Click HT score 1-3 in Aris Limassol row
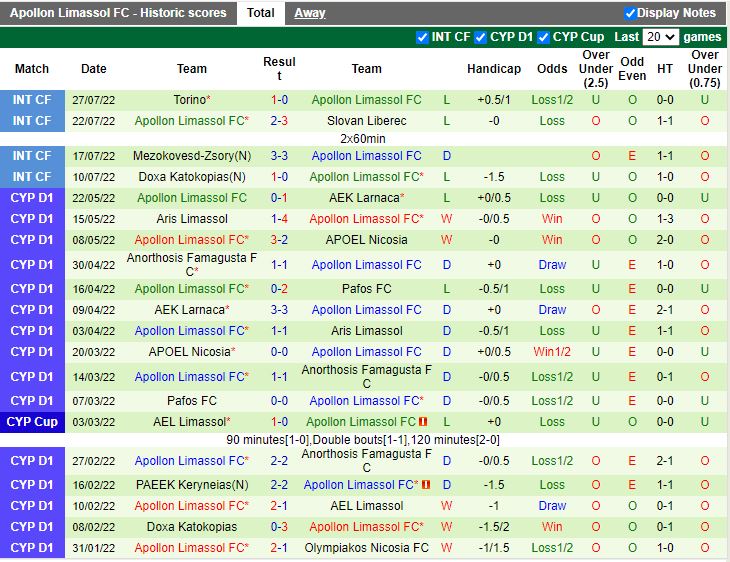The image size is (730, 562). pos(665,219)
